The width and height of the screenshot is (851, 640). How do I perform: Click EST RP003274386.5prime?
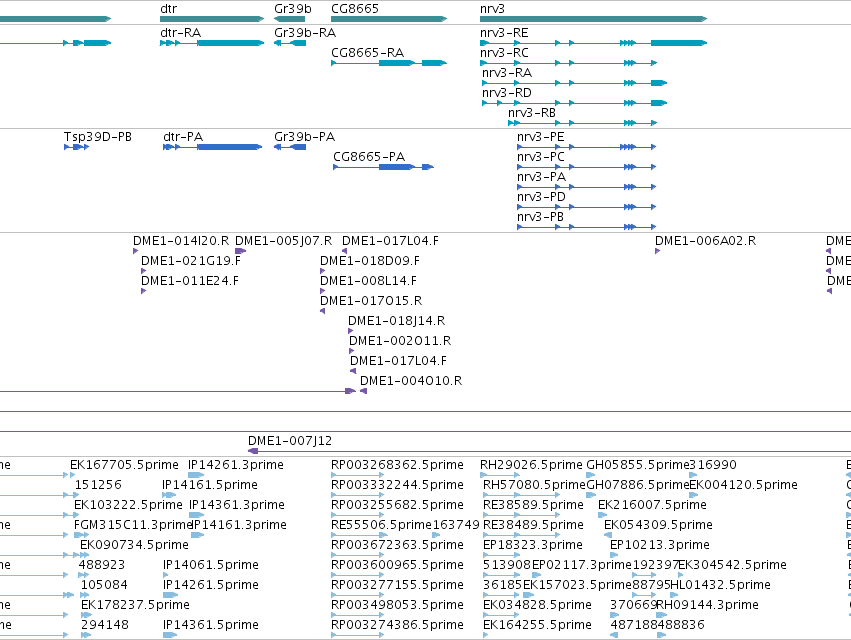pos(397,625)
